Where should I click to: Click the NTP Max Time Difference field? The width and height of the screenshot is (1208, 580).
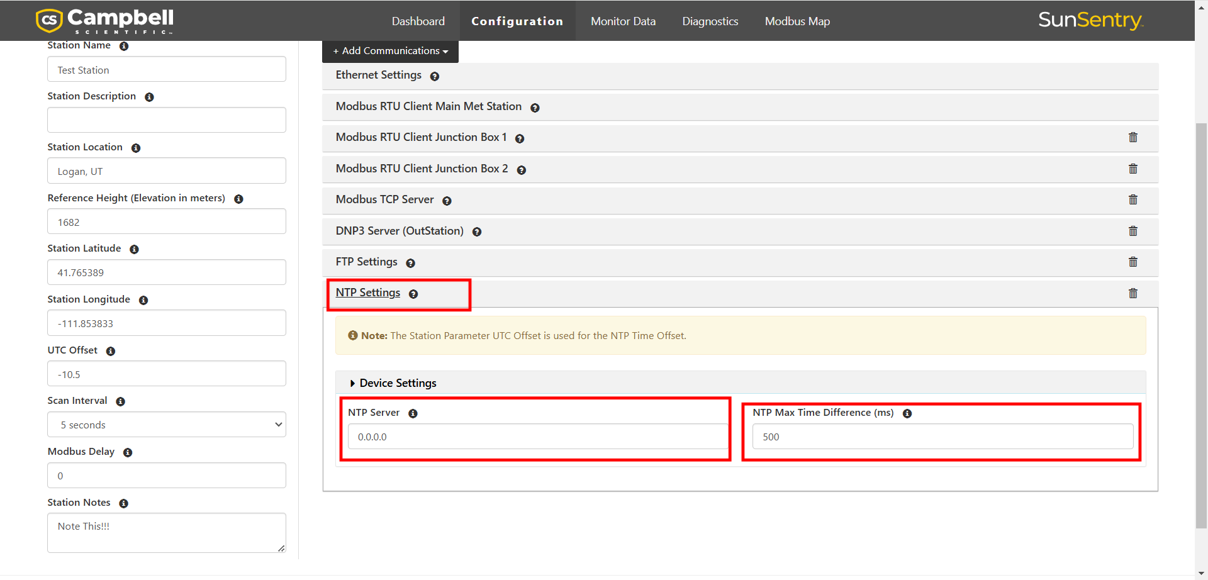(942, 437)
